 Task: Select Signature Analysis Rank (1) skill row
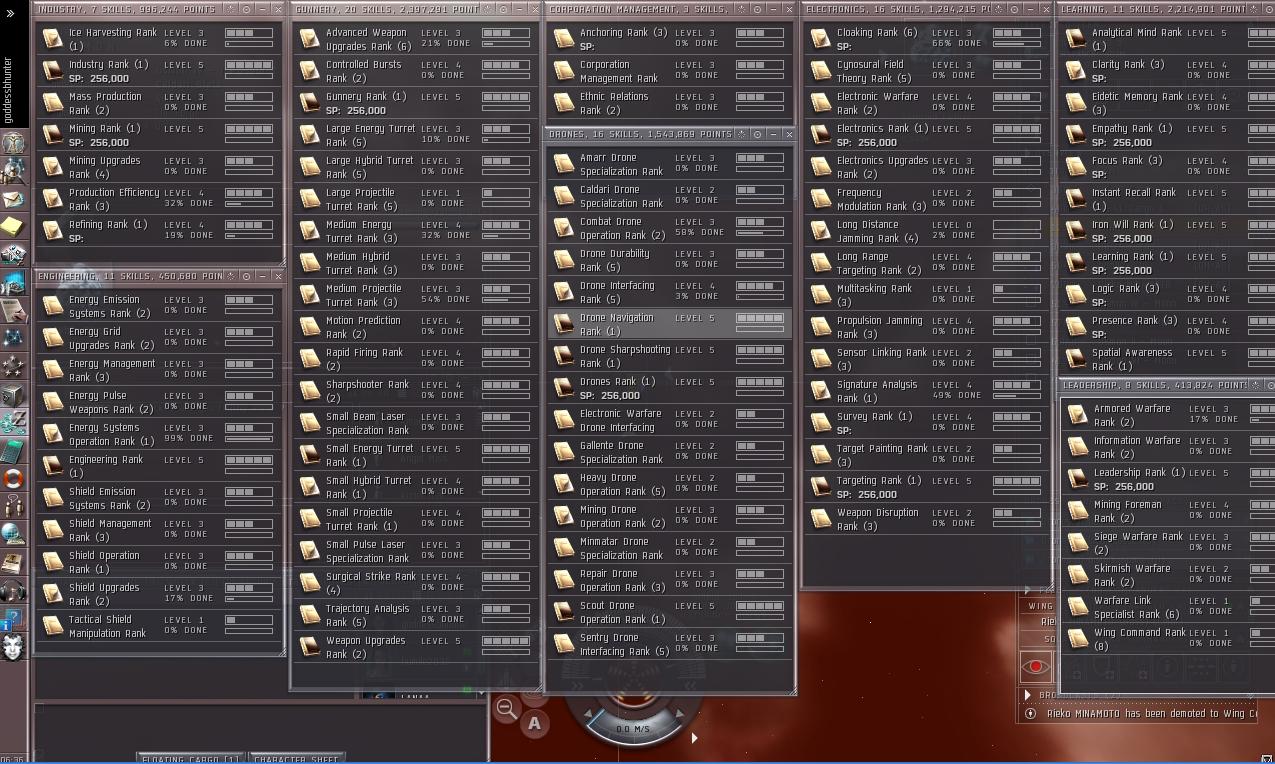click(x=927, y=391)
